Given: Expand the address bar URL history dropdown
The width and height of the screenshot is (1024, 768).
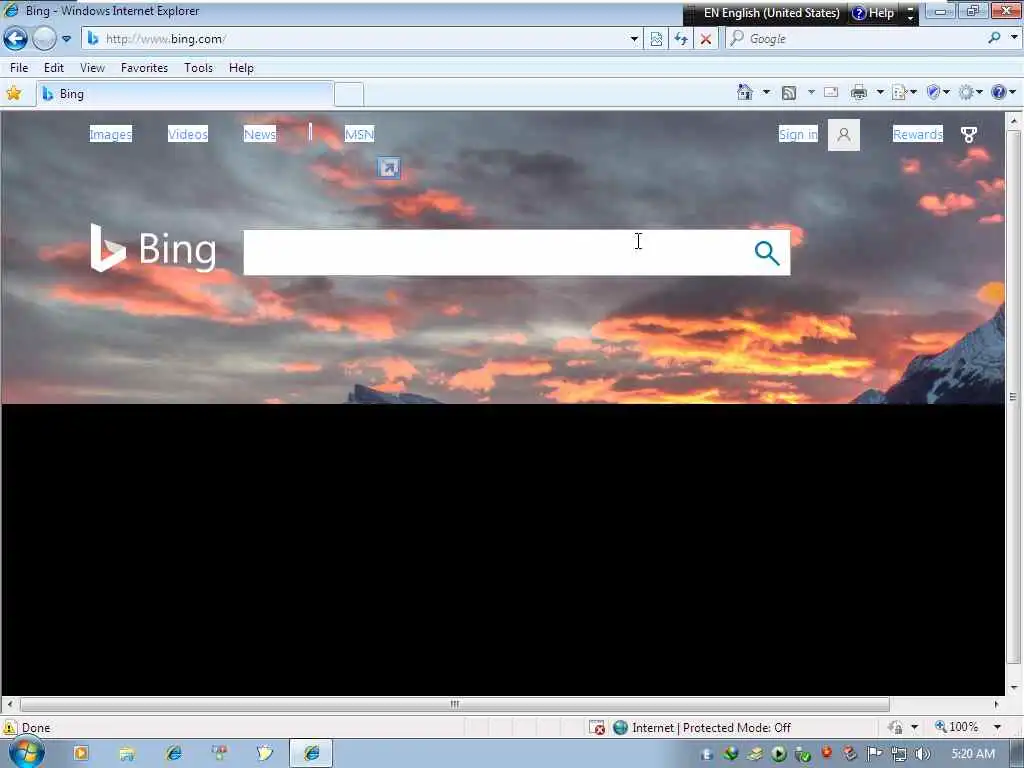Looking at the screenshot, I should (x=634, y=39).
